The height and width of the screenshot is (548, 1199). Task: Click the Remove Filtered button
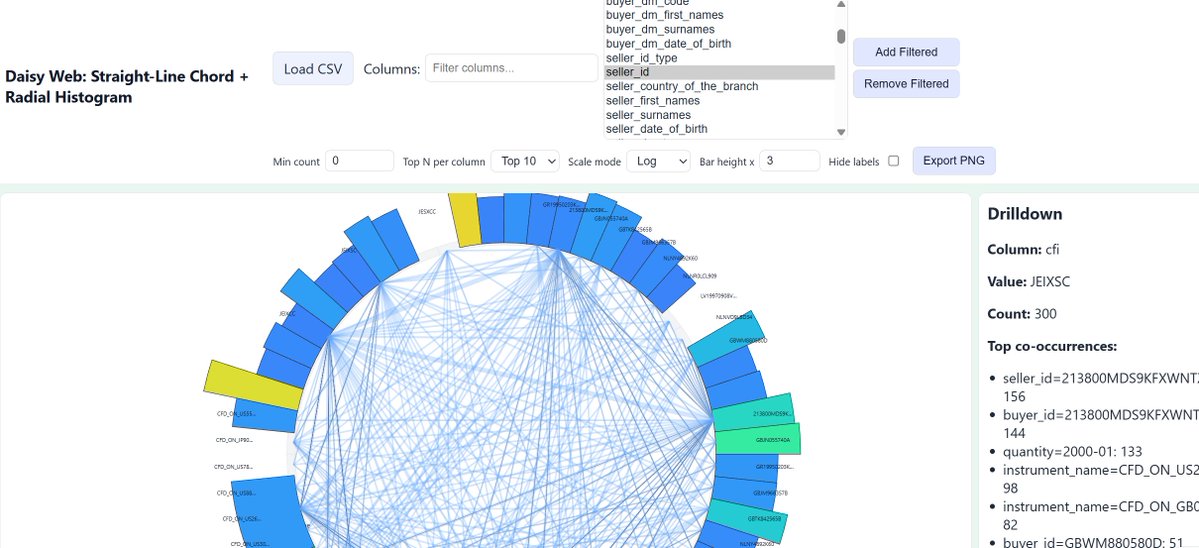point(906,84)
